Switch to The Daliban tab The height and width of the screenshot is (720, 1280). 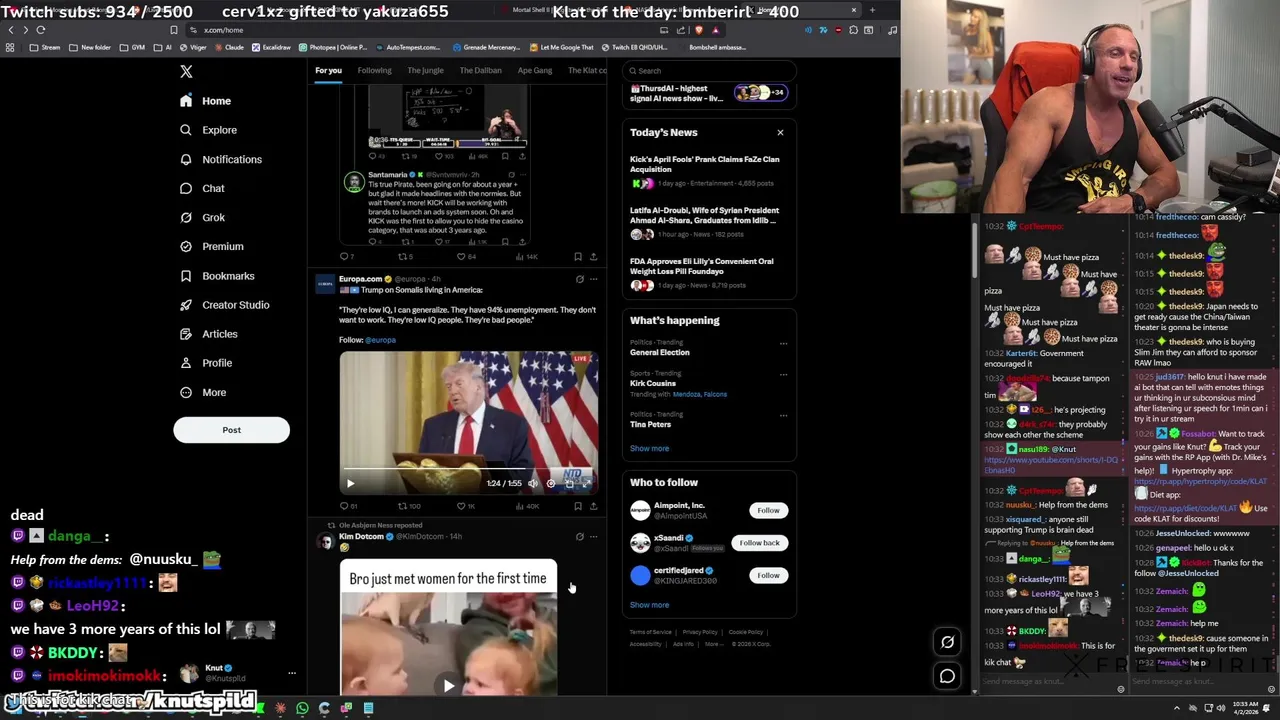coord(480,70)
